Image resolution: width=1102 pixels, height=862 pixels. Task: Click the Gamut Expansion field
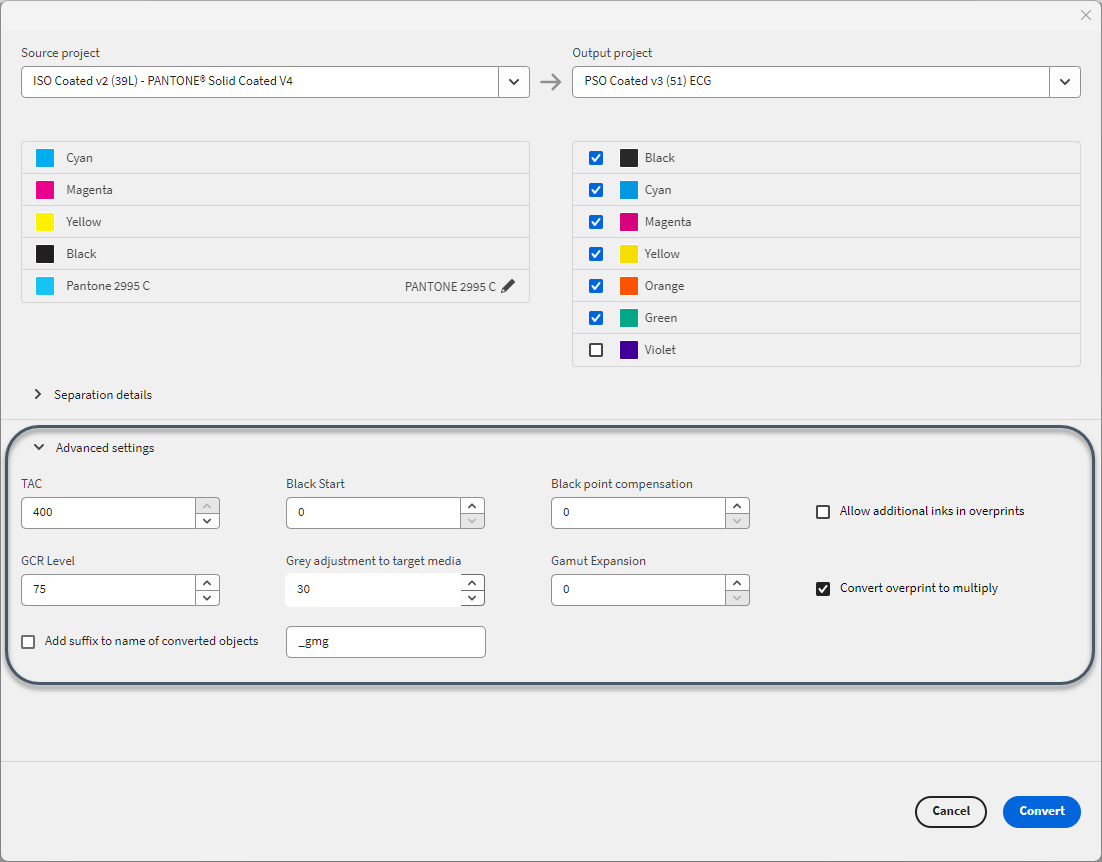[638, 589]
